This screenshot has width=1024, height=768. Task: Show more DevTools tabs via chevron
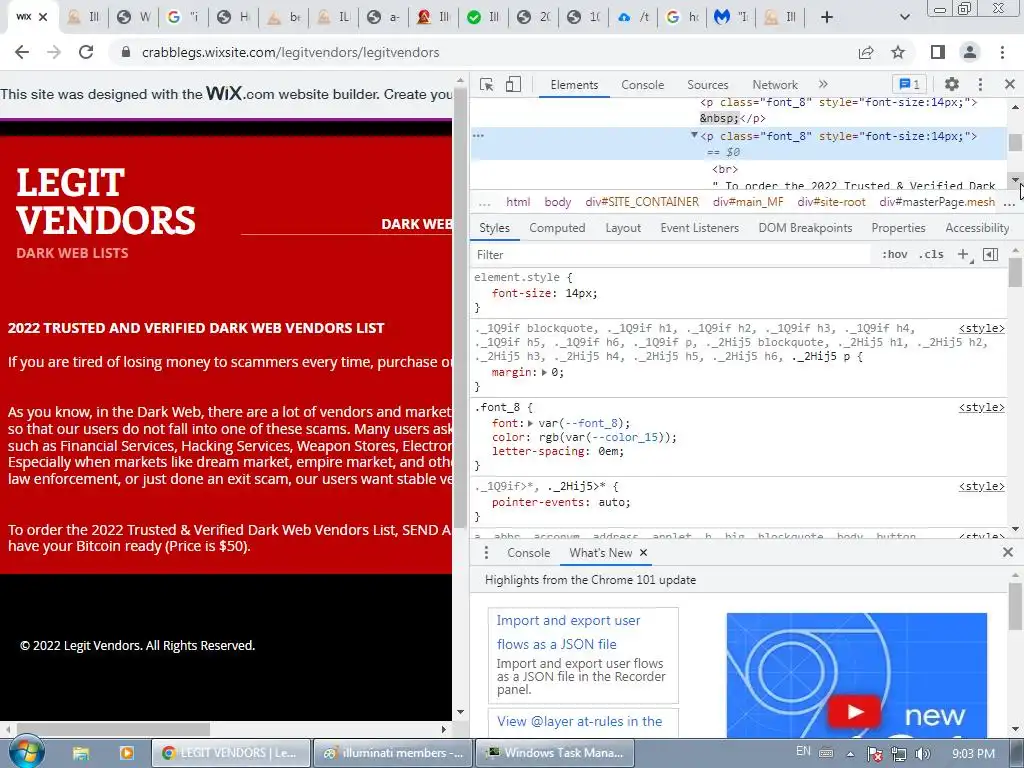click(x=823, y=84)
